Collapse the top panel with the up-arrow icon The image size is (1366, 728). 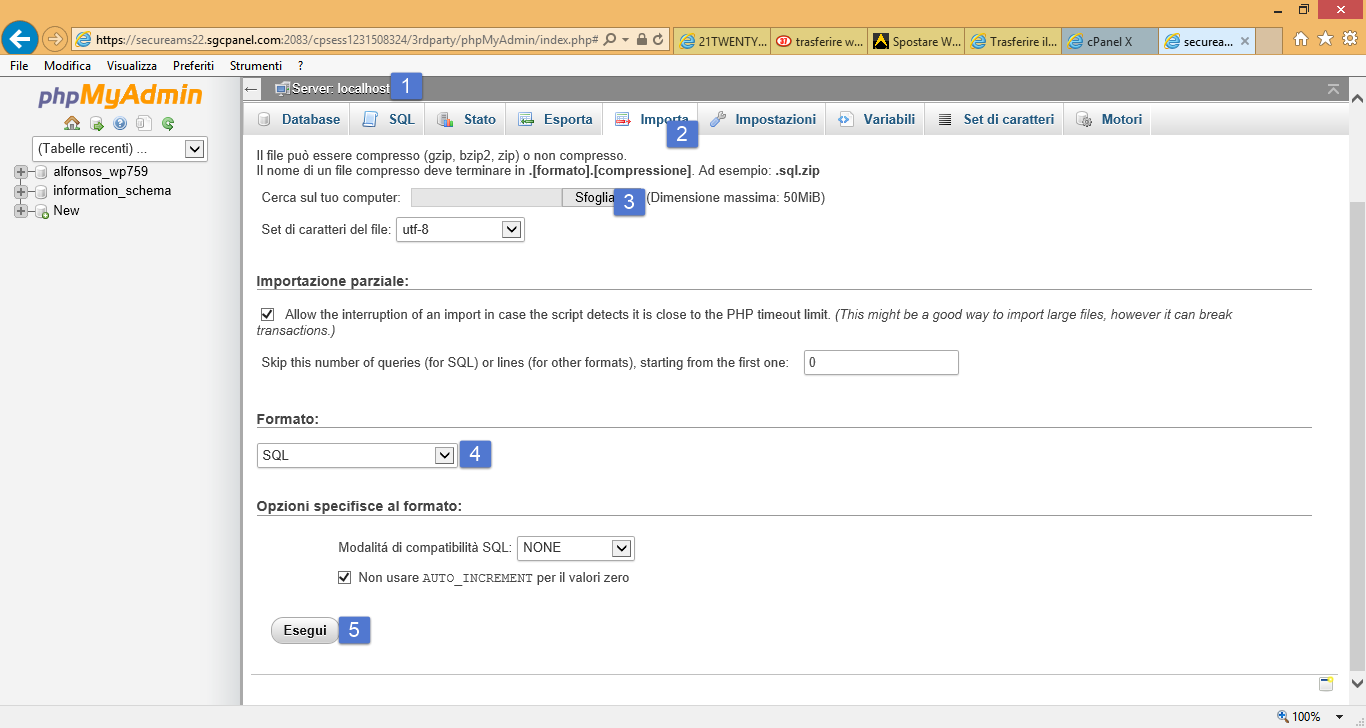1333,89
